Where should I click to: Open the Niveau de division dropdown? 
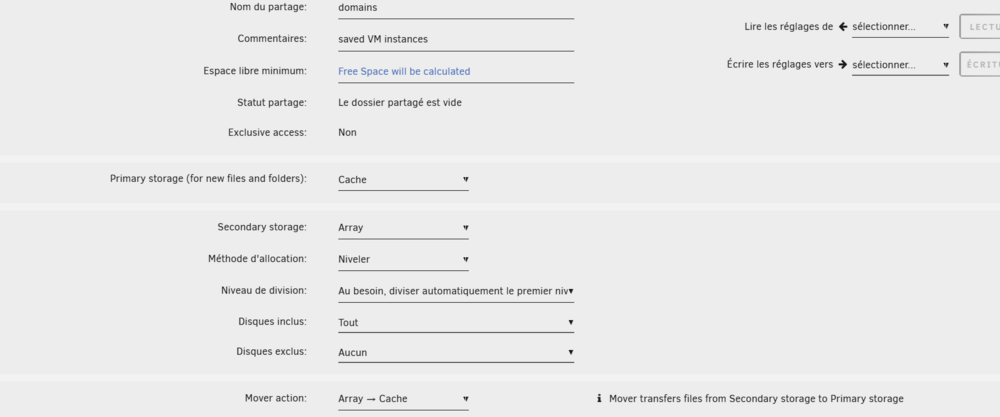[x=456, y=291]
